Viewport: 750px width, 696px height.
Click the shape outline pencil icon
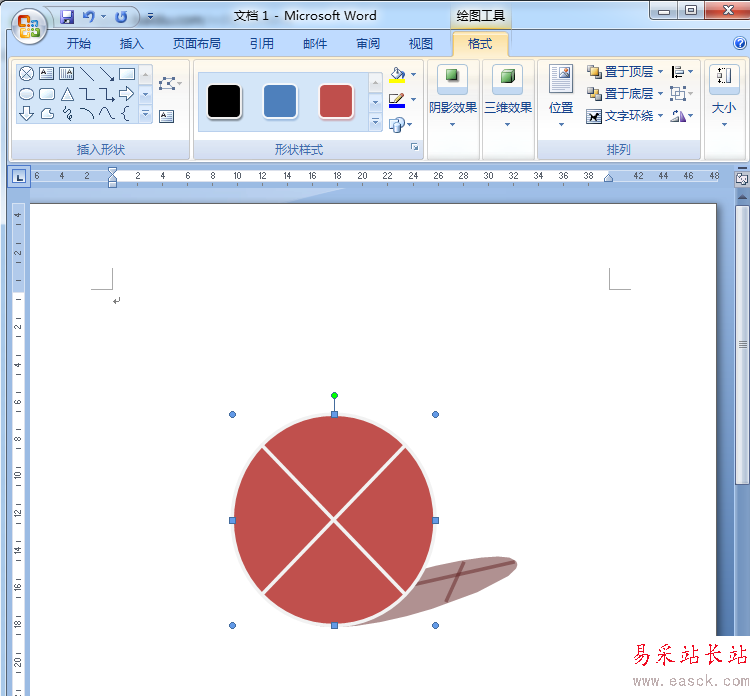tap(397, 100)
